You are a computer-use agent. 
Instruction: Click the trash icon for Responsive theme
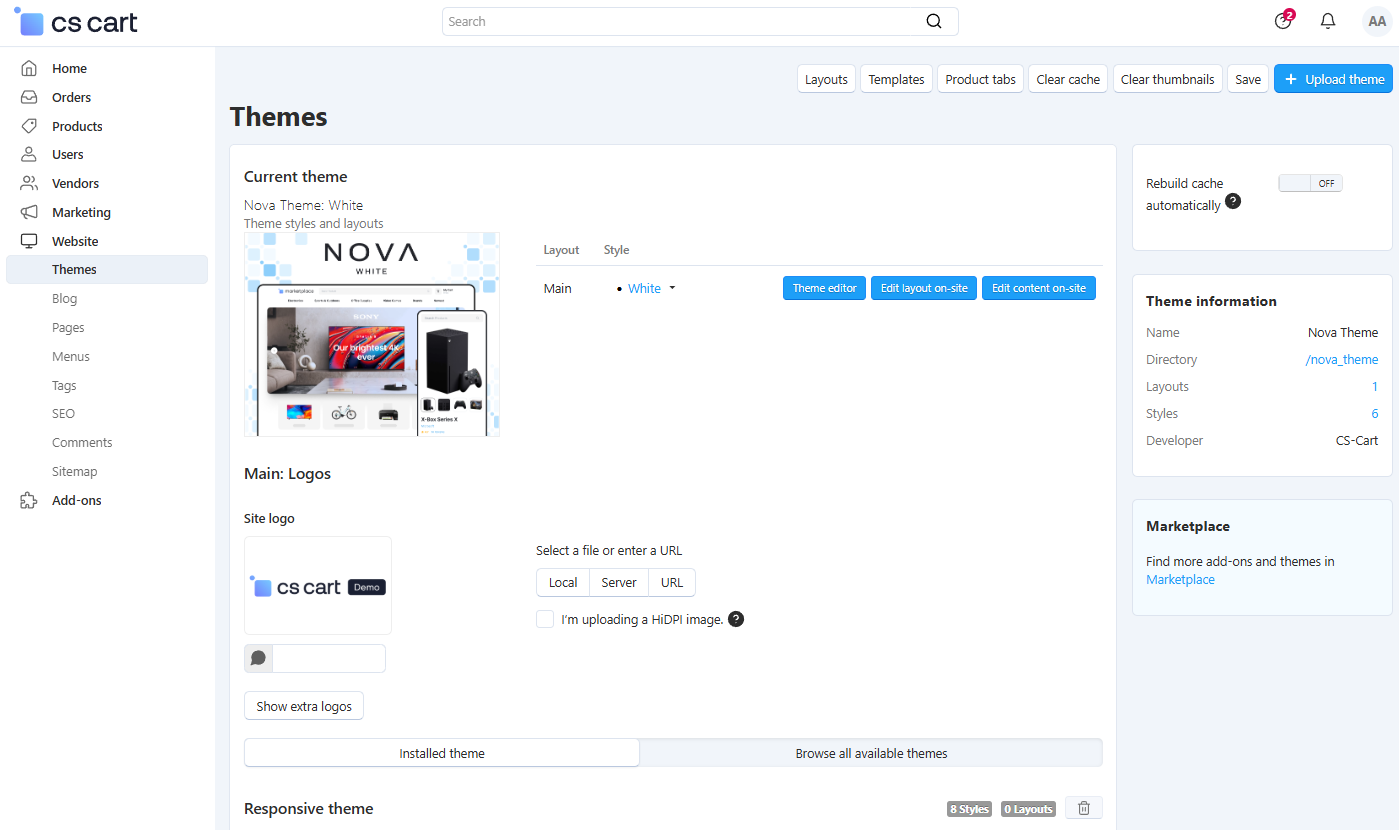pos(1084,808)
